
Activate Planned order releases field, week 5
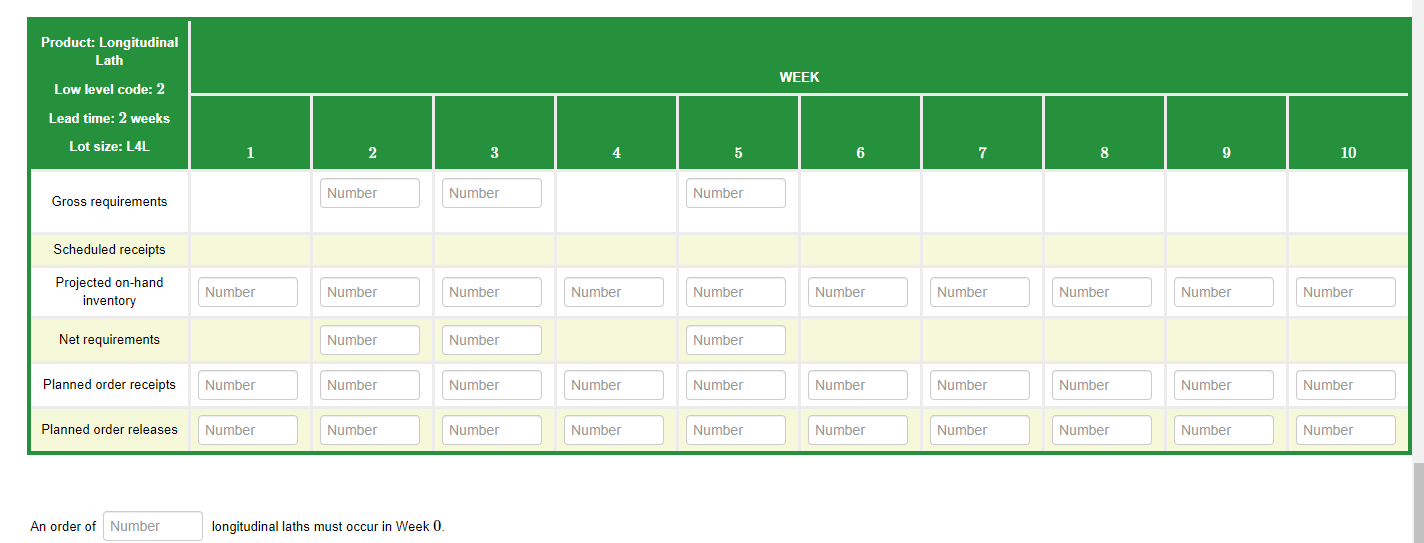coord(736,430)
